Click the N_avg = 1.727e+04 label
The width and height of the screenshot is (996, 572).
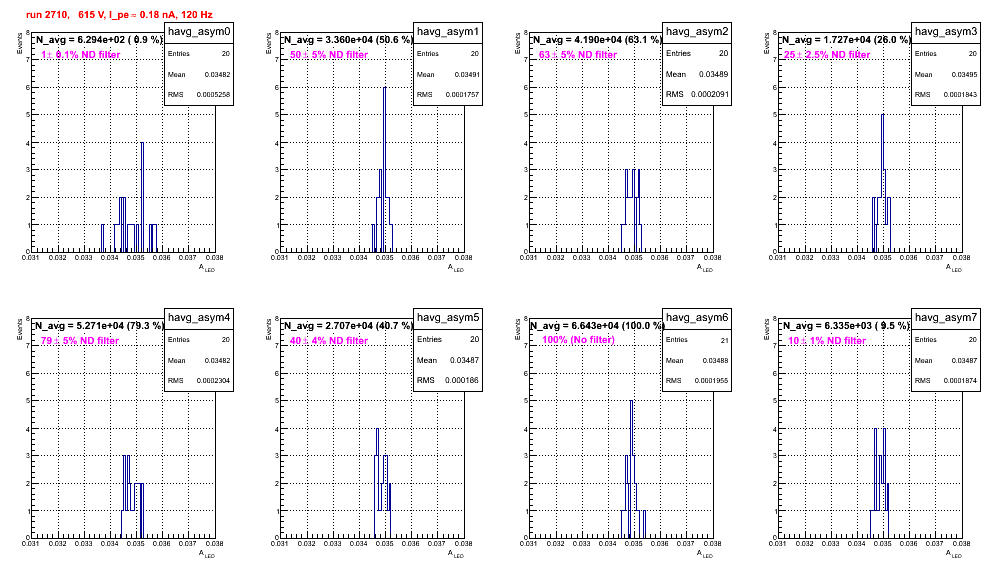[x=845, y=40]
